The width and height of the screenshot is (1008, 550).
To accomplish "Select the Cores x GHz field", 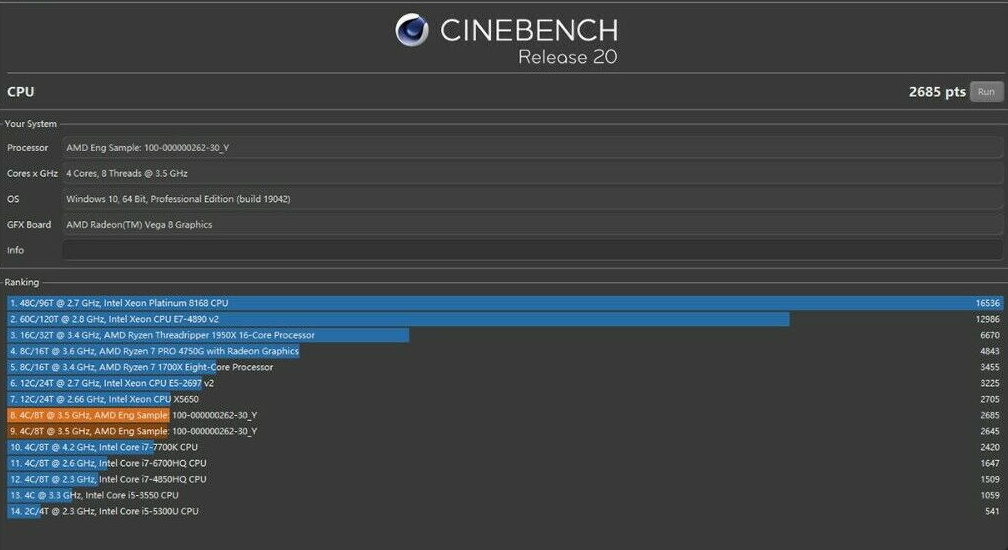I will (532, 173).
